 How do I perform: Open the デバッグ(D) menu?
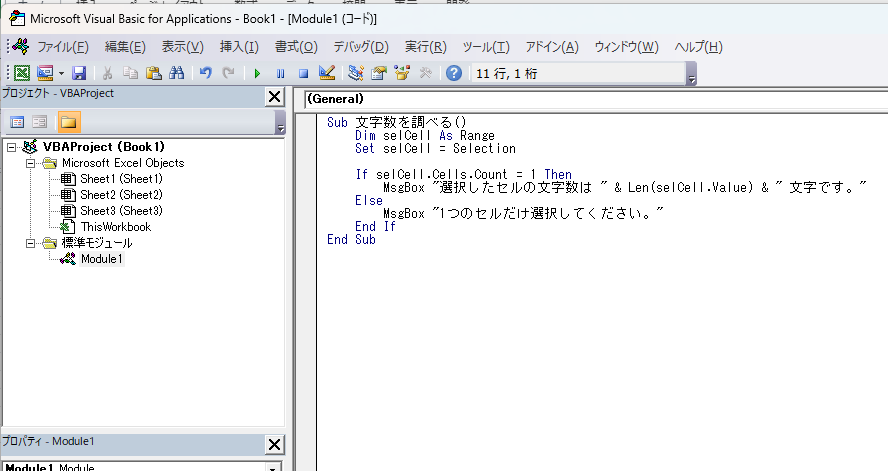pyautogui.click(x=361, y=47)
